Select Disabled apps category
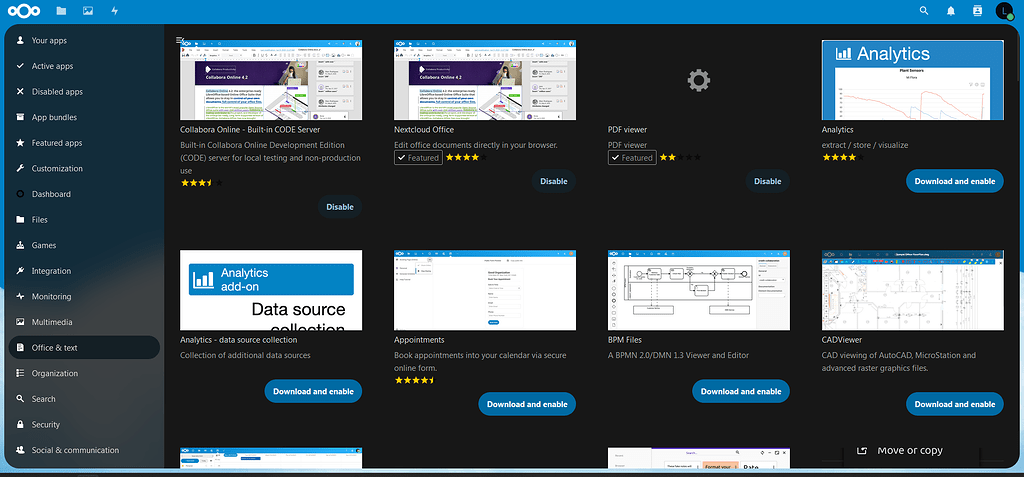1024x477 pixels. tap(84, 91)
